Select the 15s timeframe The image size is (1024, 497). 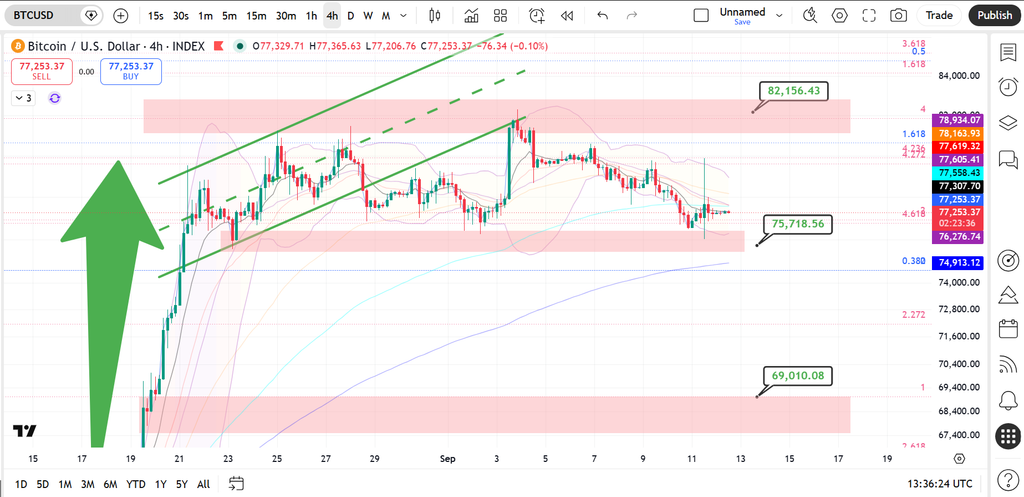(x=155, y=15)
